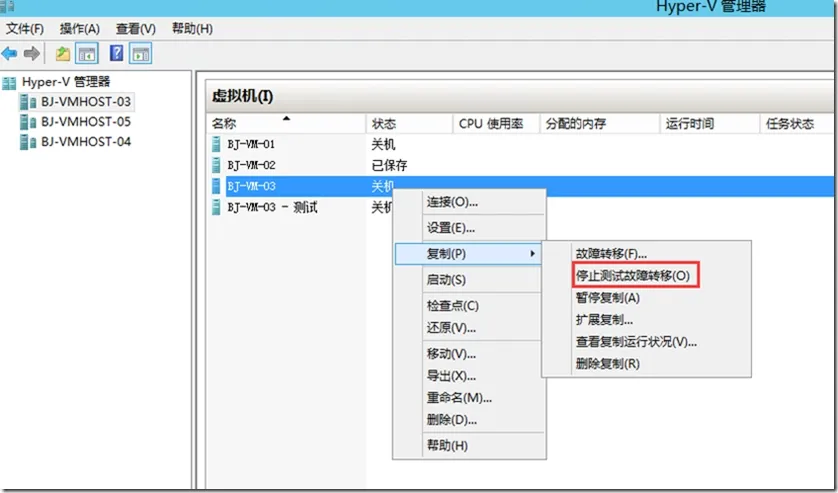
Task: Click the Back arrow toolbar icon
Action: point(10,53)
